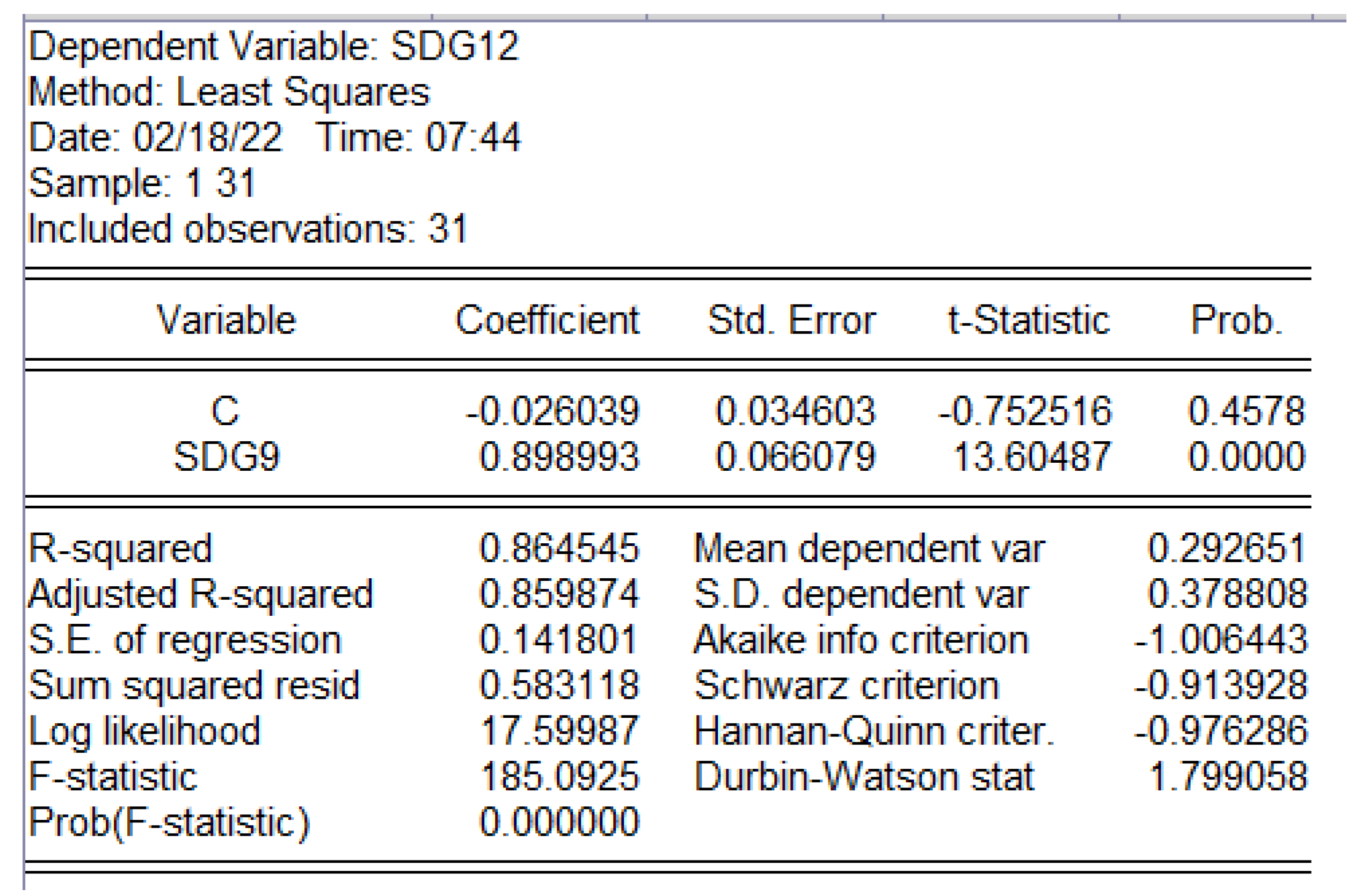Click the Durbin-Watson stat value 1.799058

click(x=1228, y=776)
